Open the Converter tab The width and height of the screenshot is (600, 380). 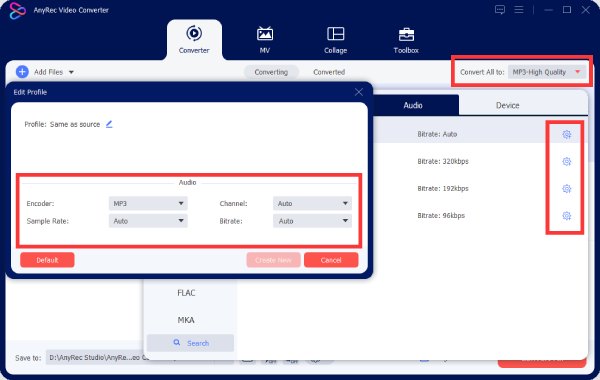[194, 40]
